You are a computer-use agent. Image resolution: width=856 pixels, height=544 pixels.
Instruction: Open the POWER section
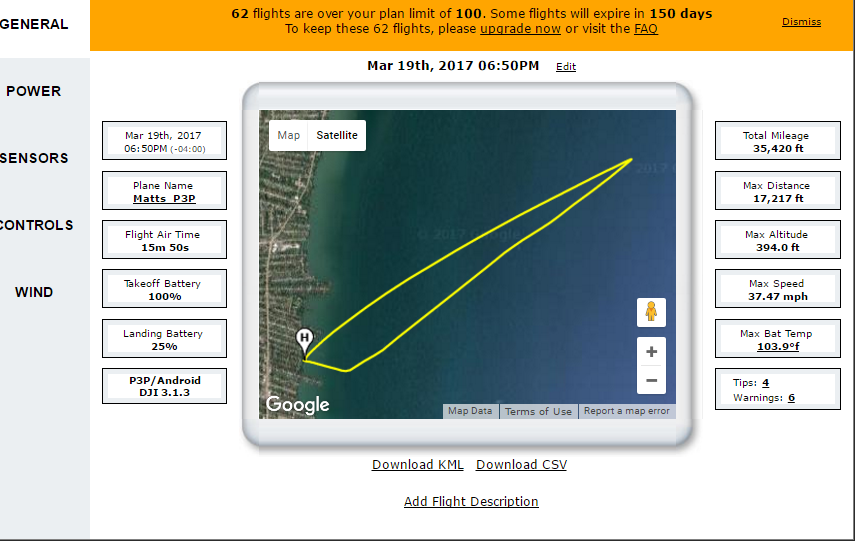(34, 91)
